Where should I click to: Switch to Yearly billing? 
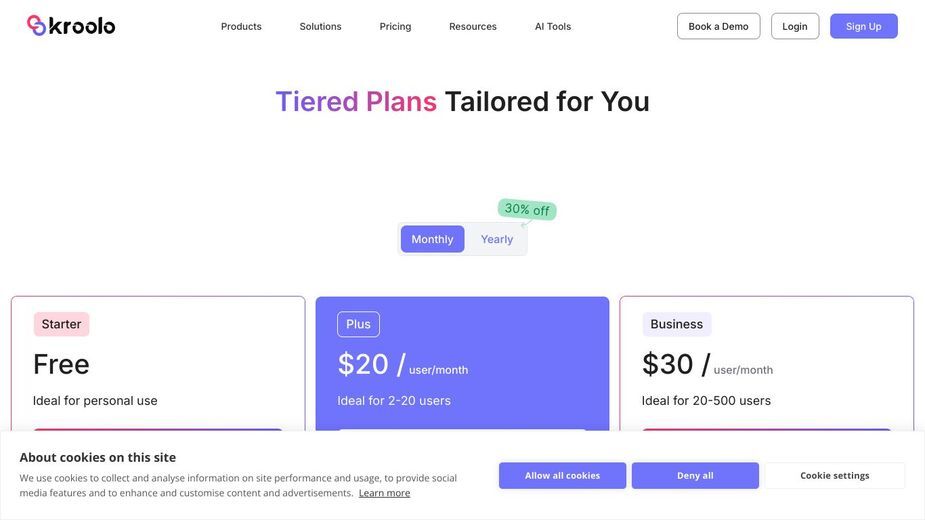pyautogui.click(x=497, y=239)
